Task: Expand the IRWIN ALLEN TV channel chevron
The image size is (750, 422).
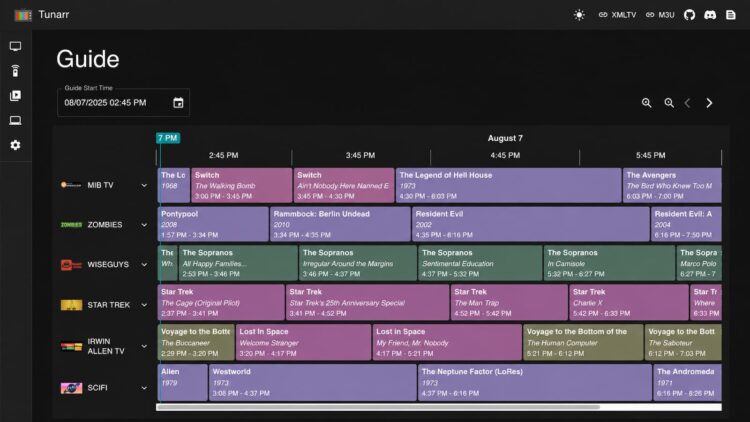Action: coord(144,346)
